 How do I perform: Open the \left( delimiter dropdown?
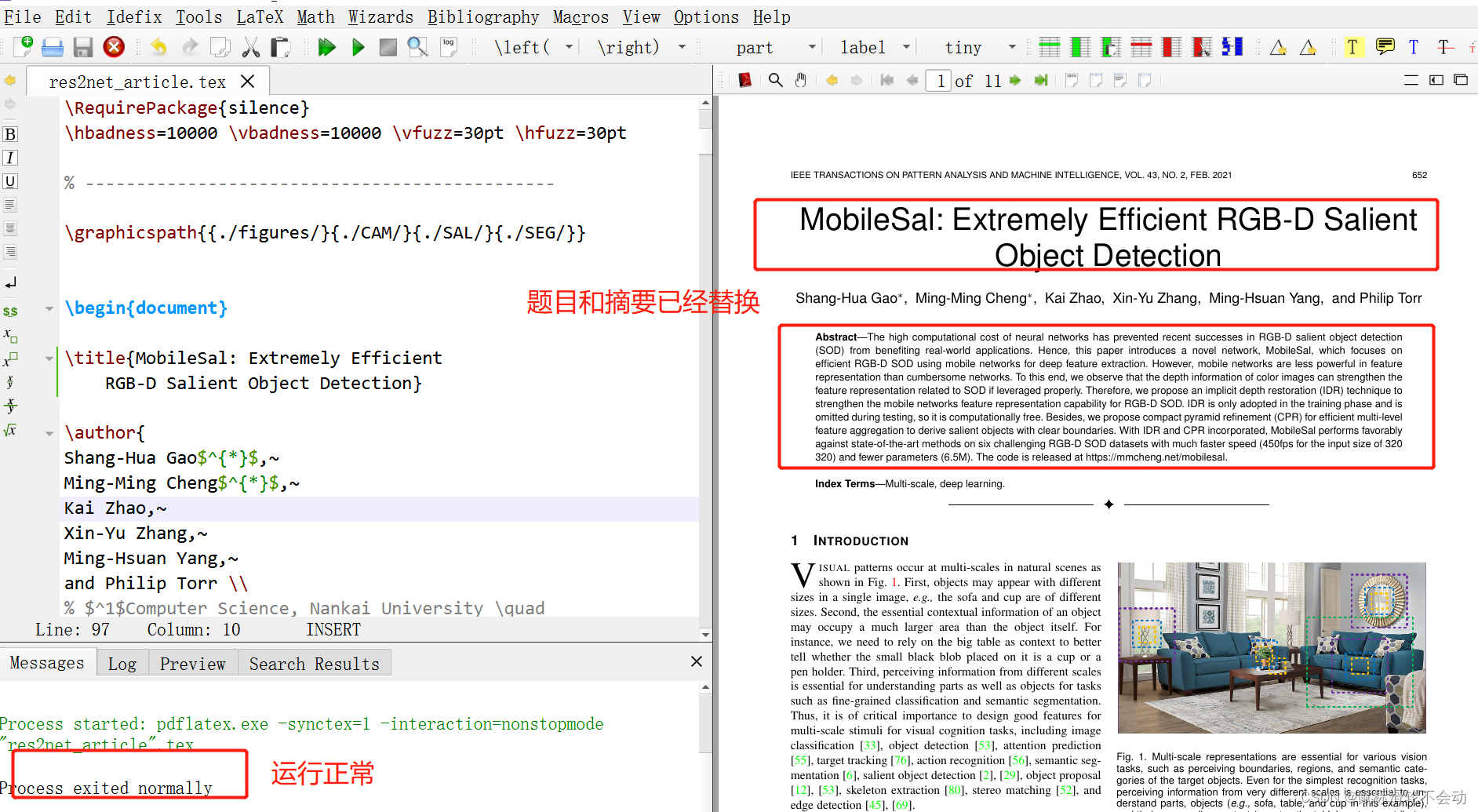tap(569, 47)
